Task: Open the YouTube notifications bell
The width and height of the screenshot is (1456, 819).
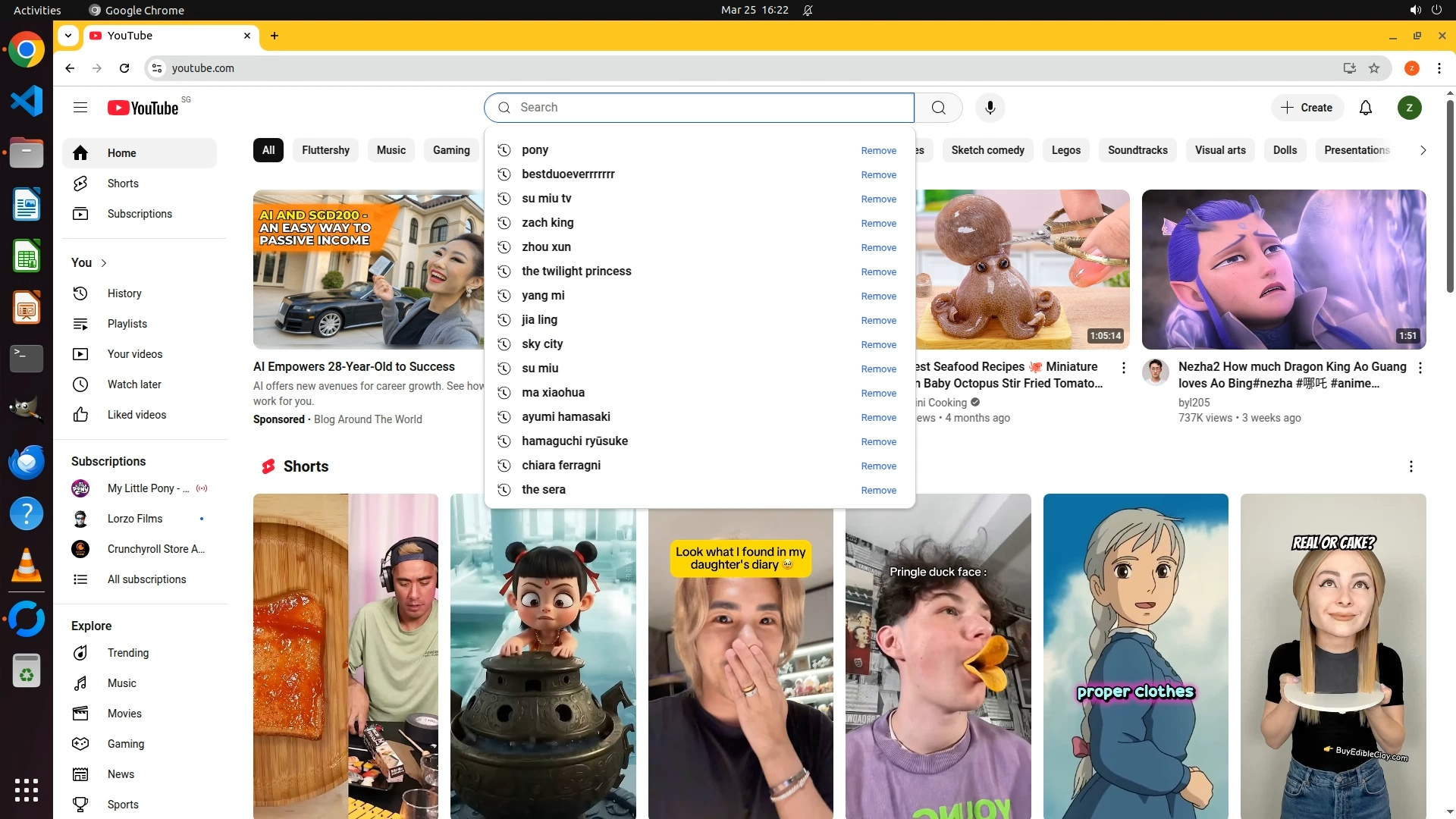Action: pos(1365,108)
